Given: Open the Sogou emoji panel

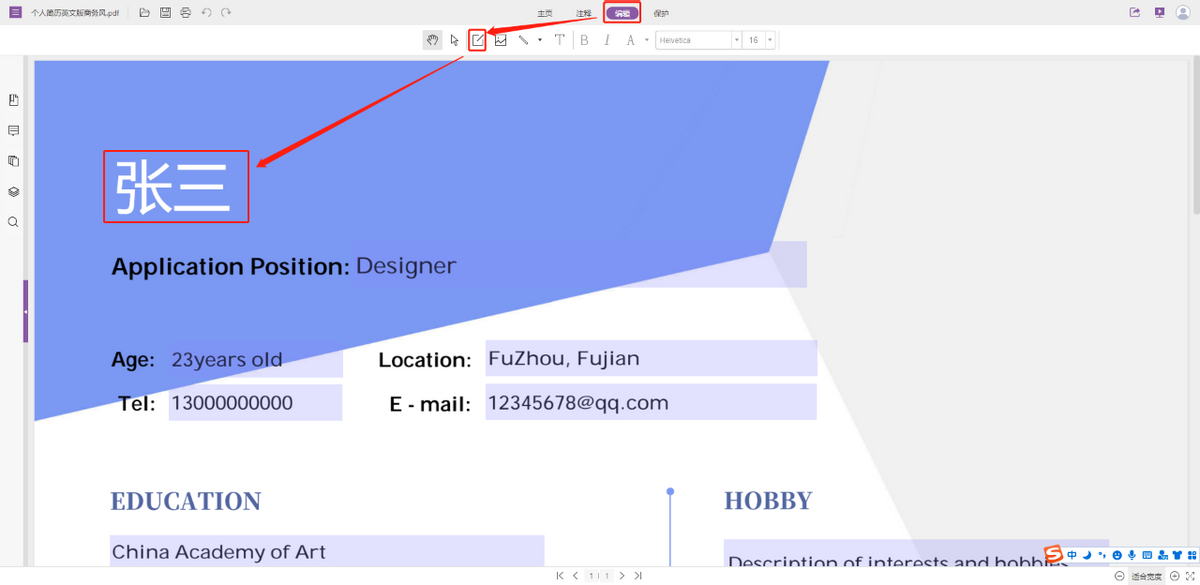Looking at the screenshot, I should [x=1117, y=555].
